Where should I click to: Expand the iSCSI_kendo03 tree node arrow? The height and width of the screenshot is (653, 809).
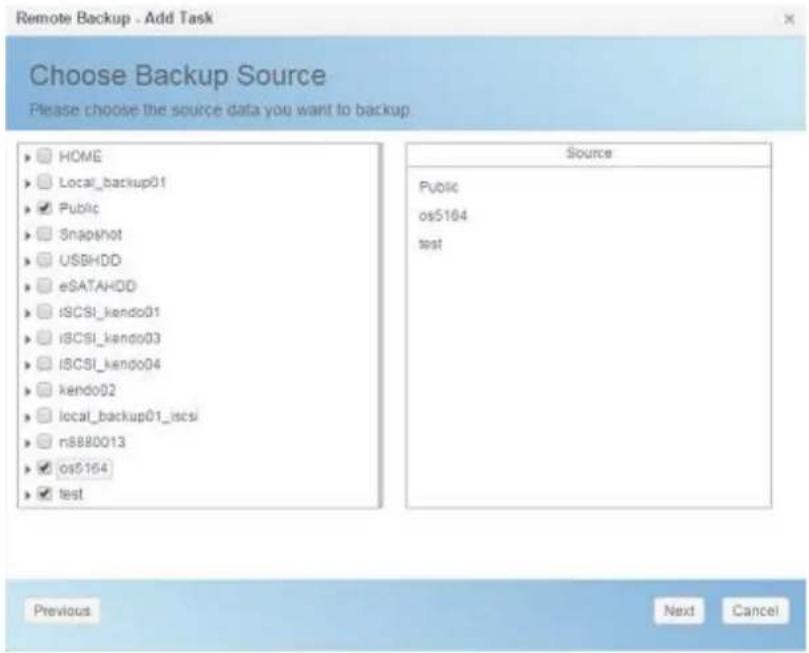[x=28, y=339]
